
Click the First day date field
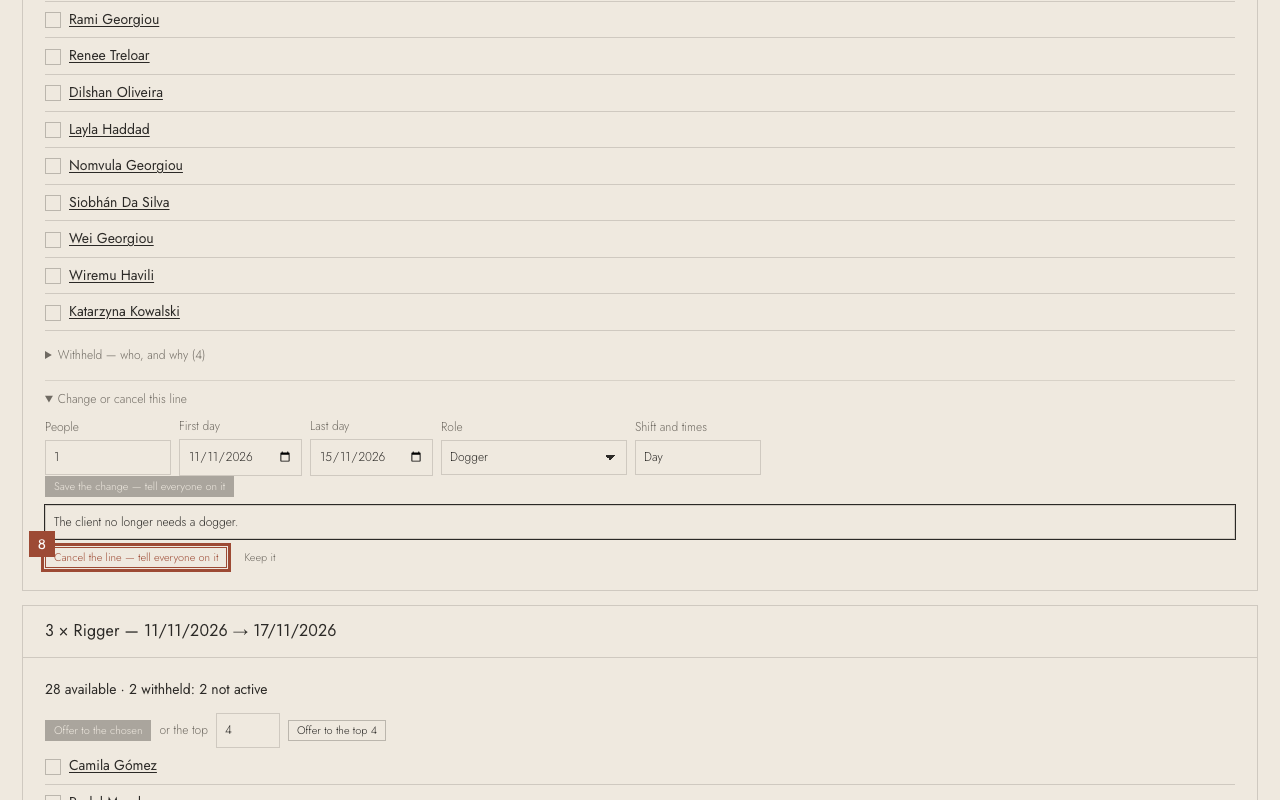point(240,457)
